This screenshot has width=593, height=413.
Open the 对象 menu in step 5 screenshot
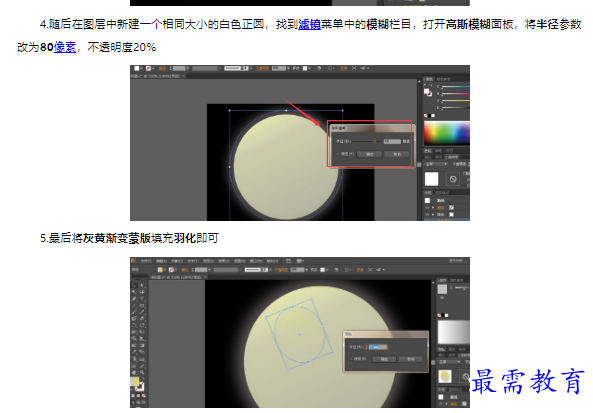pos(177,261)
